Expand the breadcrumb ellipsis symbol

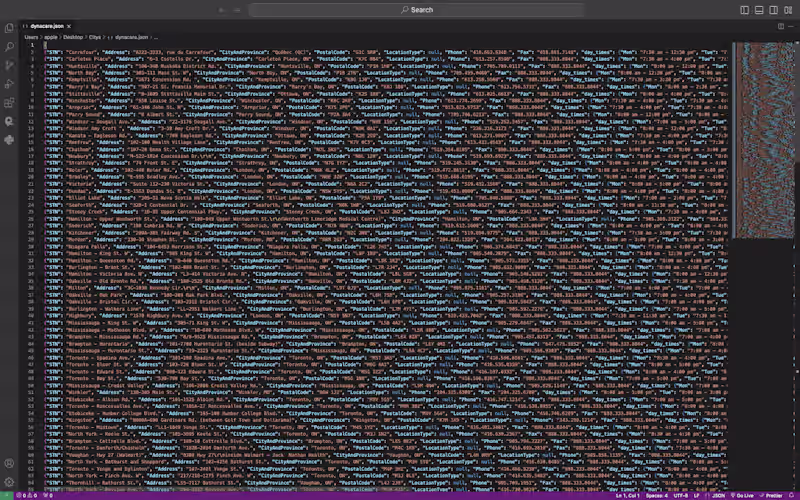156,37
